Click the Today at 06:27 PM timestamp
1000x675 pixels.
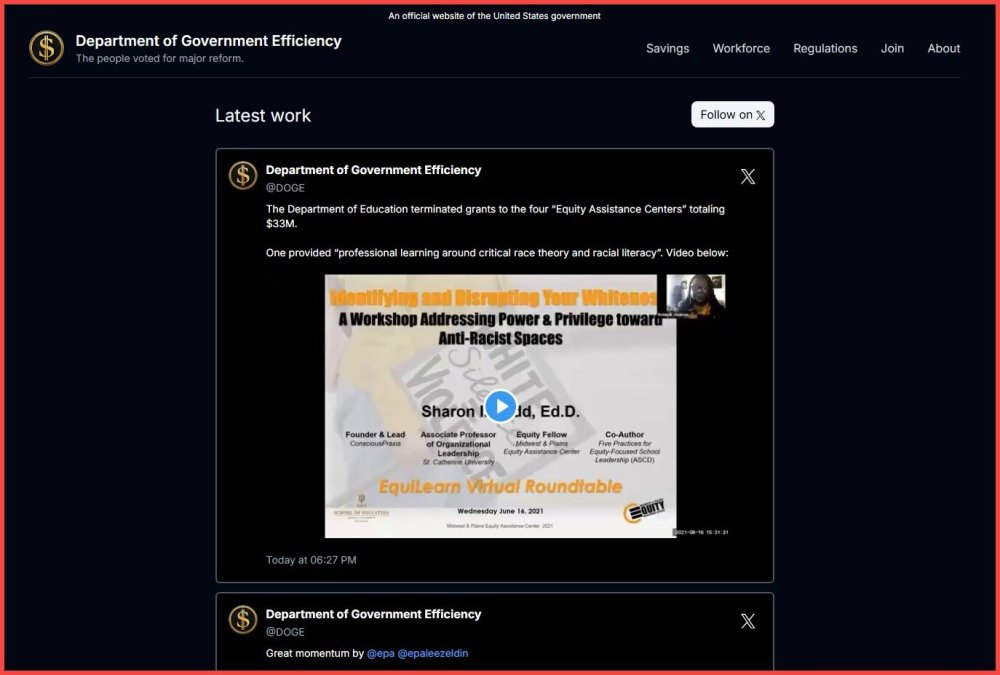(x=311, y=560)
